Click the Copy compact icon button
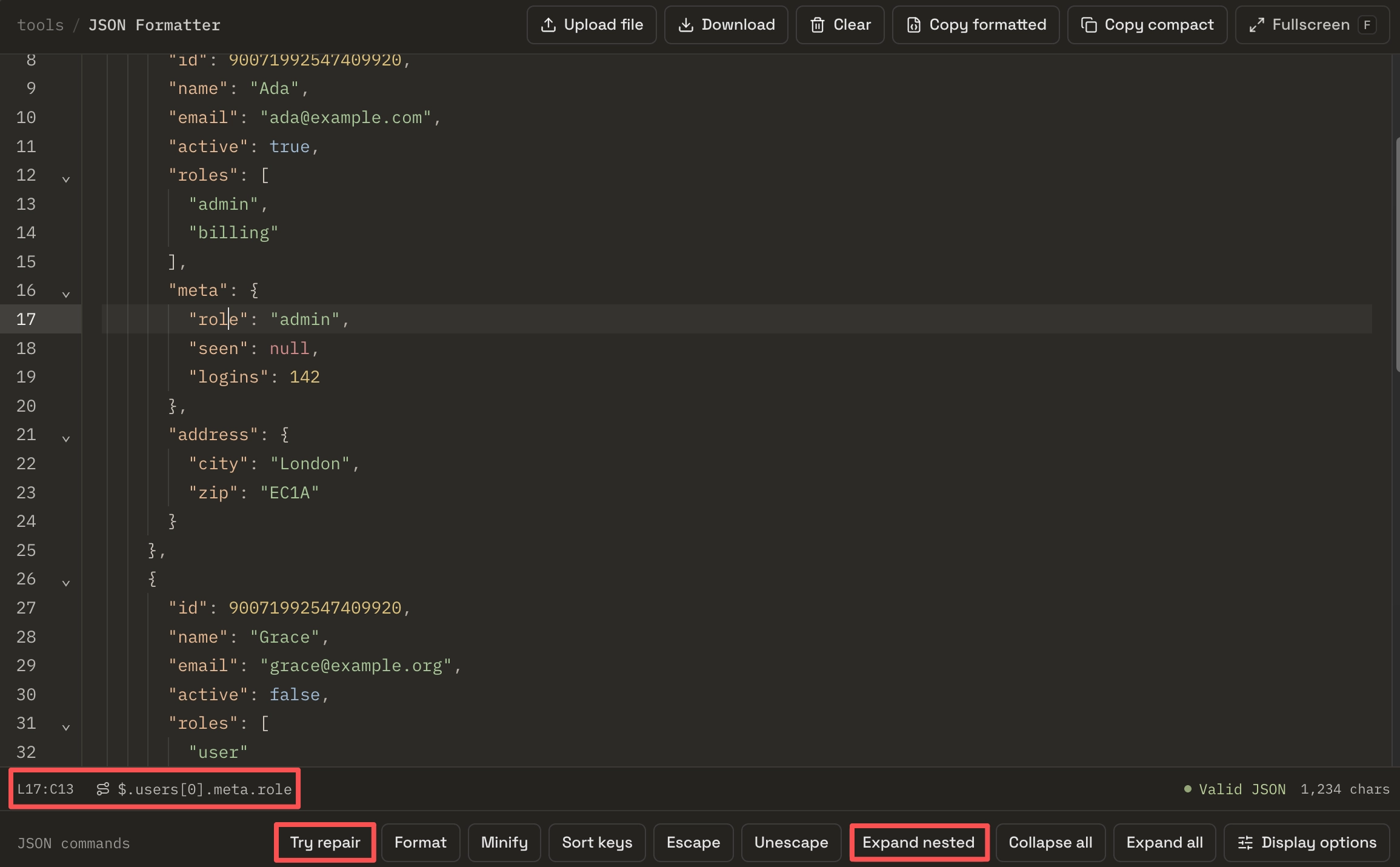 click(x=1147, y=25)
